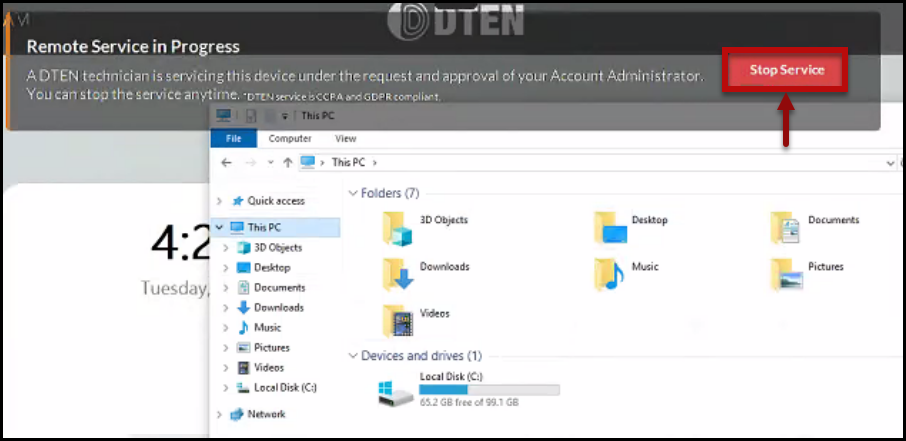906x441 pixels.
Task: Open the Desktop folder icon
Action: tap(610, 228)
